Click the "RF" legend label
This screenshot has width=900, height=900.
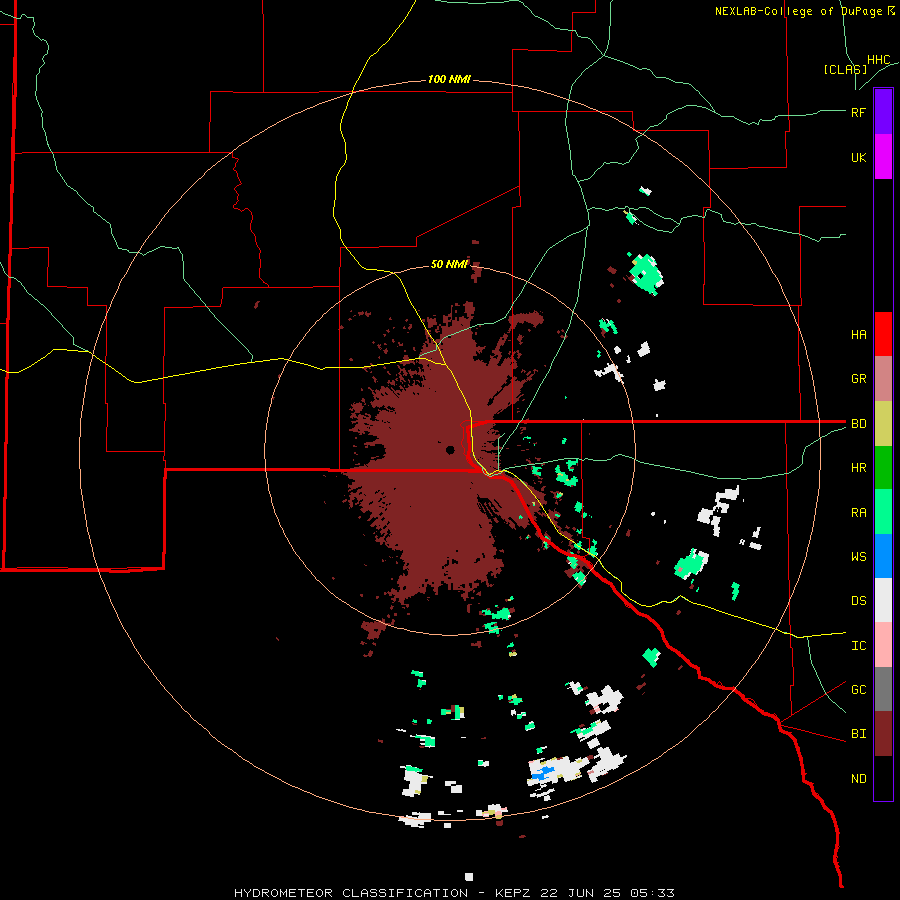[x=858, y=112]
